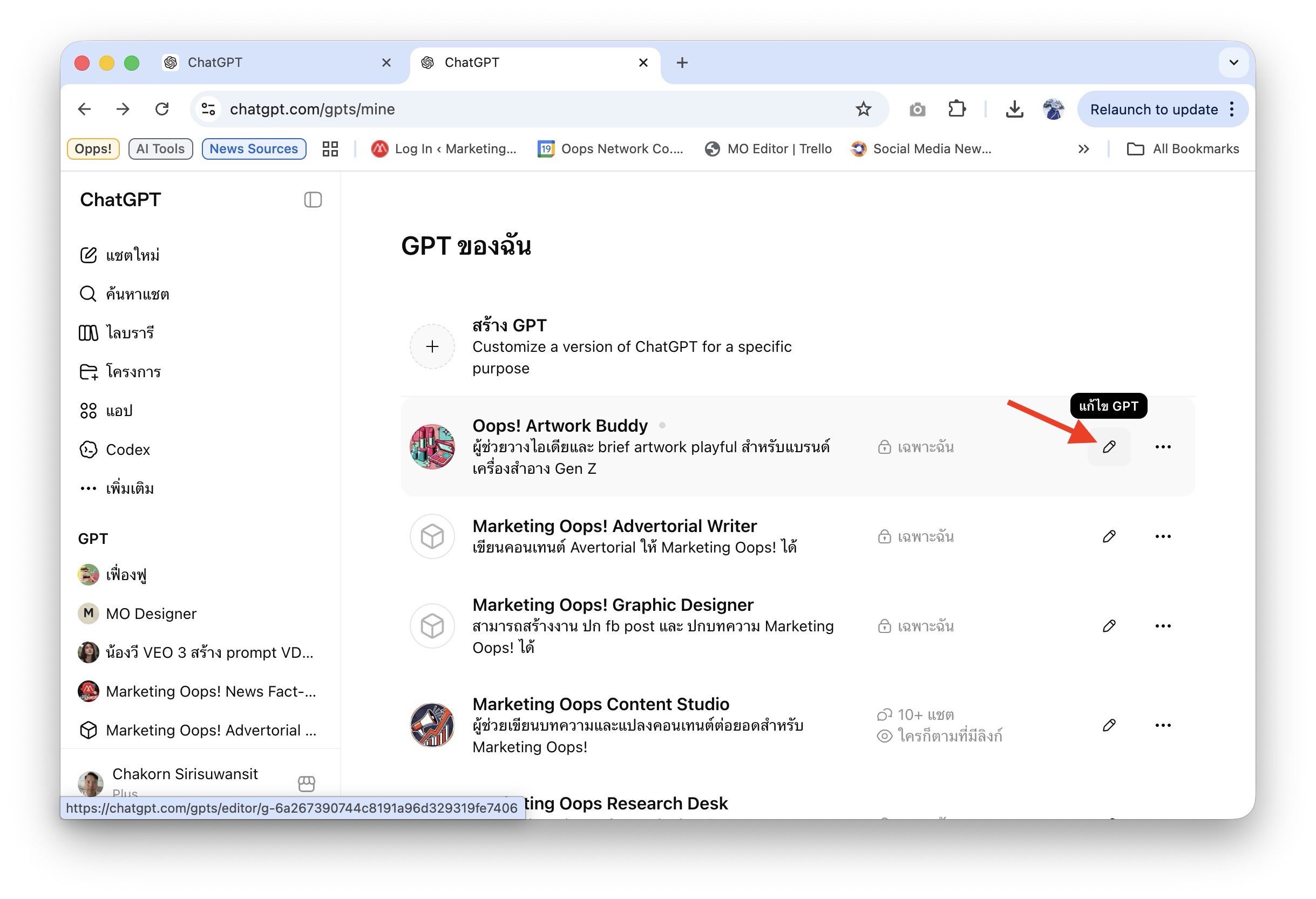This screenshot has width=1316, height=899.
Task: Open more options for Content Studio
Action: point(1162,725)
